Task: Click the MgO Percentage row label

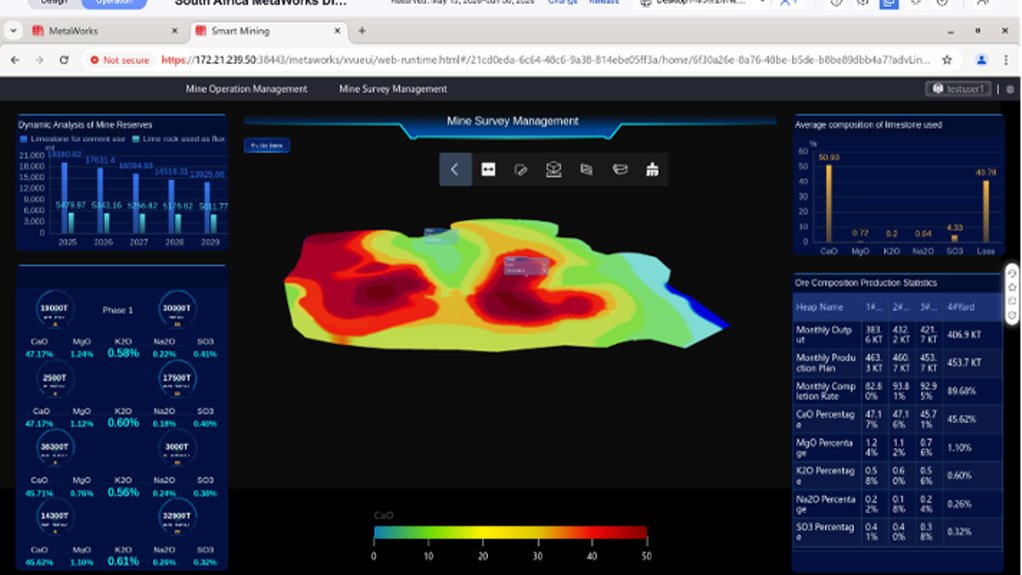Action: click(x=825, y=447)
